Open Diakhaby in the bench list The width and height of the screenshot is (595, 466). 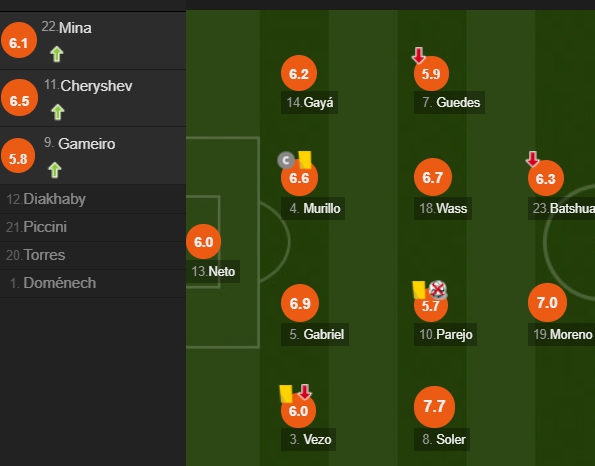tap(93, 199)
